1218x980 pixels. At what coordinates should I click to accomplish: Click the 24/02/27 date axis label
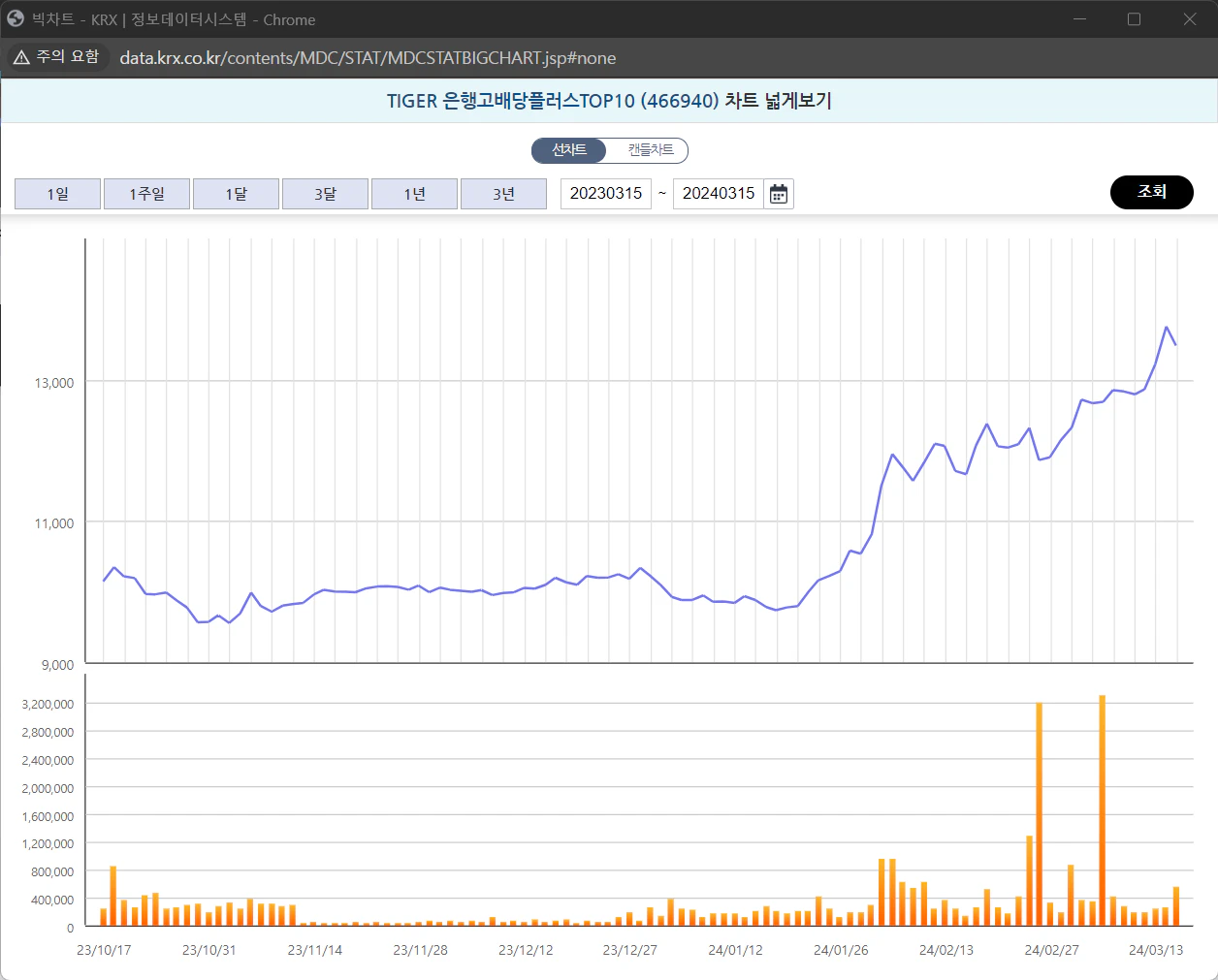(1052, 951)
